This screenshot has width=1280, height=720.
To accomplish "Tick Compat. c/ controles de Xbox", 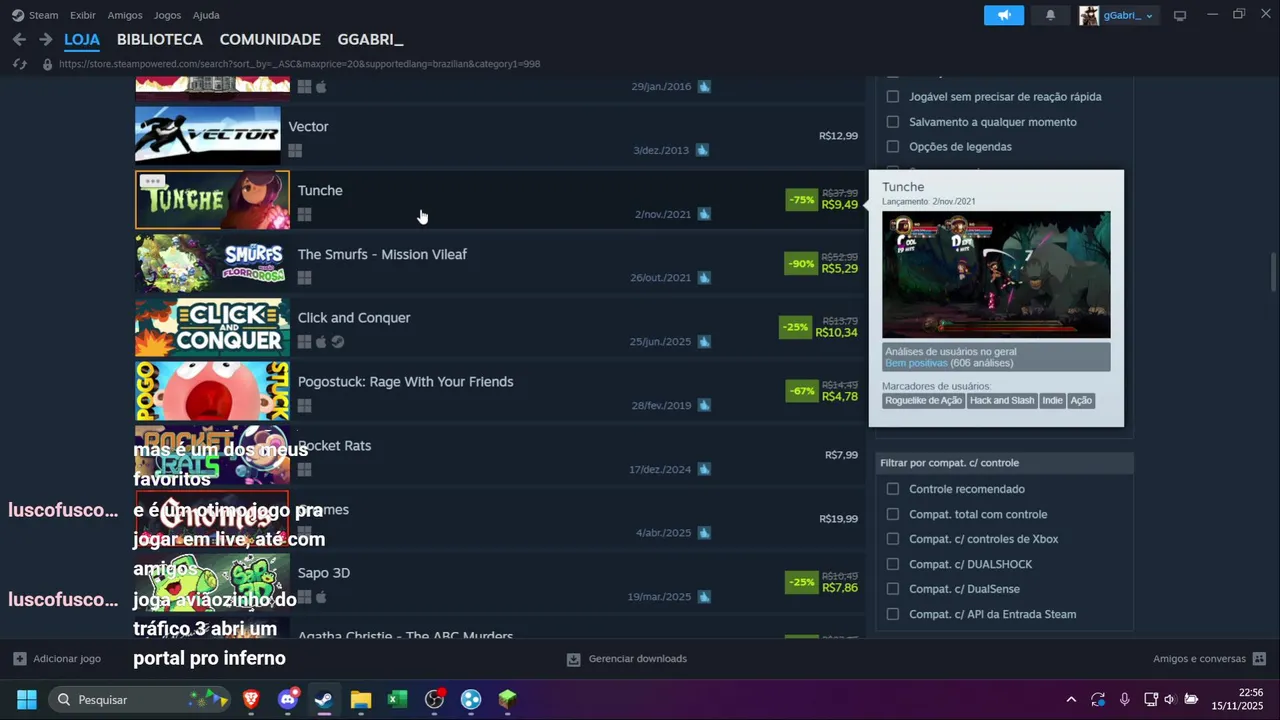I will click(x=893, y=539).
